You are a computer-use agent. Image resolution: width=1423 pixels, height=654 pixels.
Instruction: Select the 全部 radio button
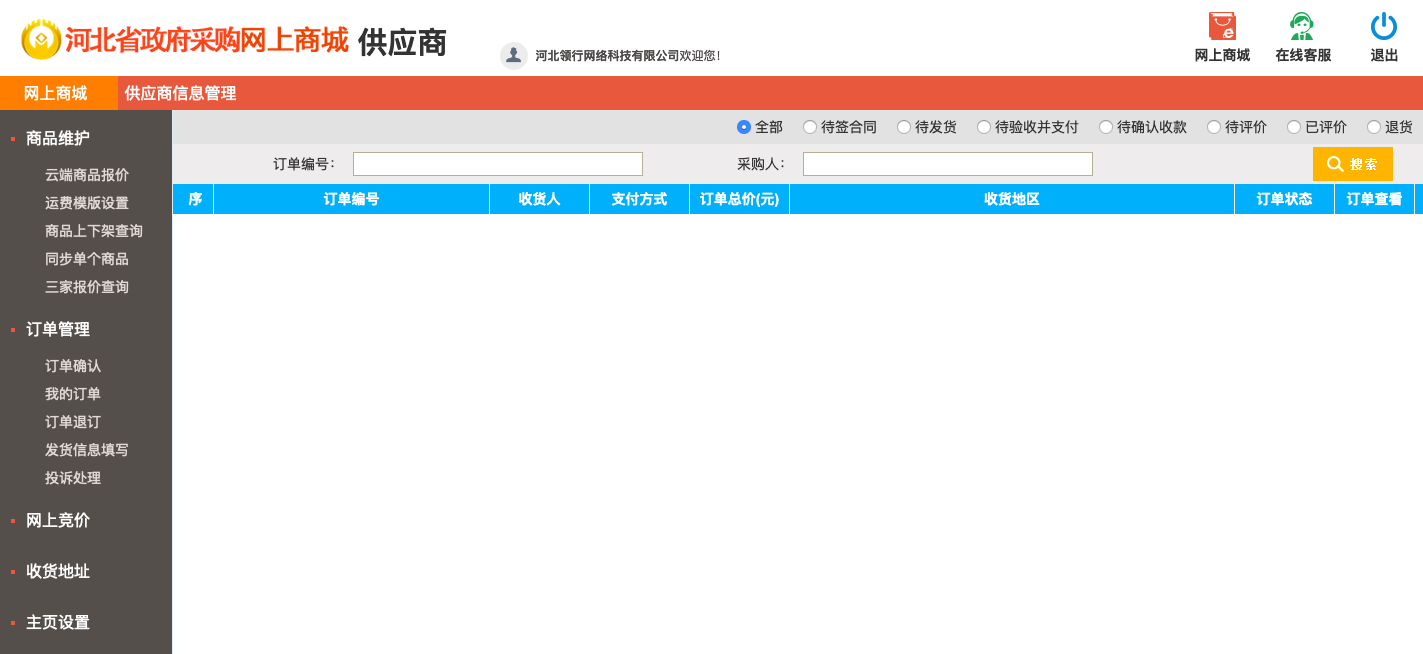[744, 127]
